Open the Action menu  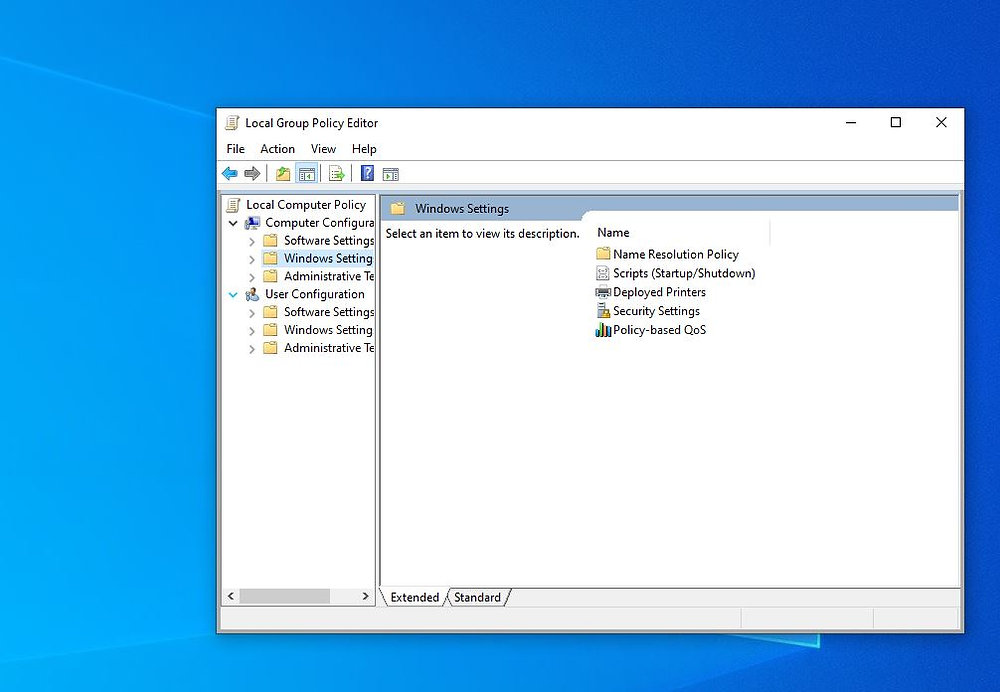(277, 148)
